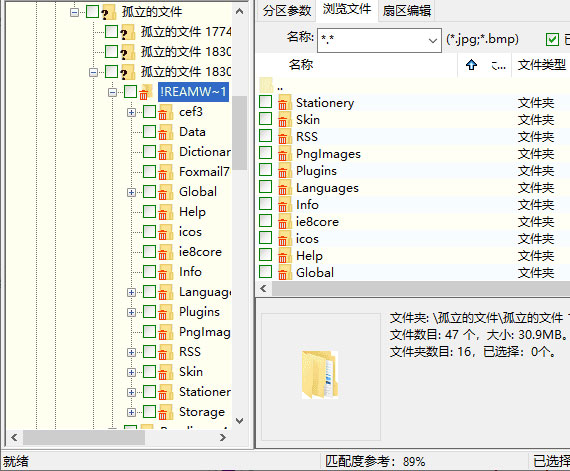Click the parent directory '..' folder icon
The image size is (570, 471).
point(266,85)
